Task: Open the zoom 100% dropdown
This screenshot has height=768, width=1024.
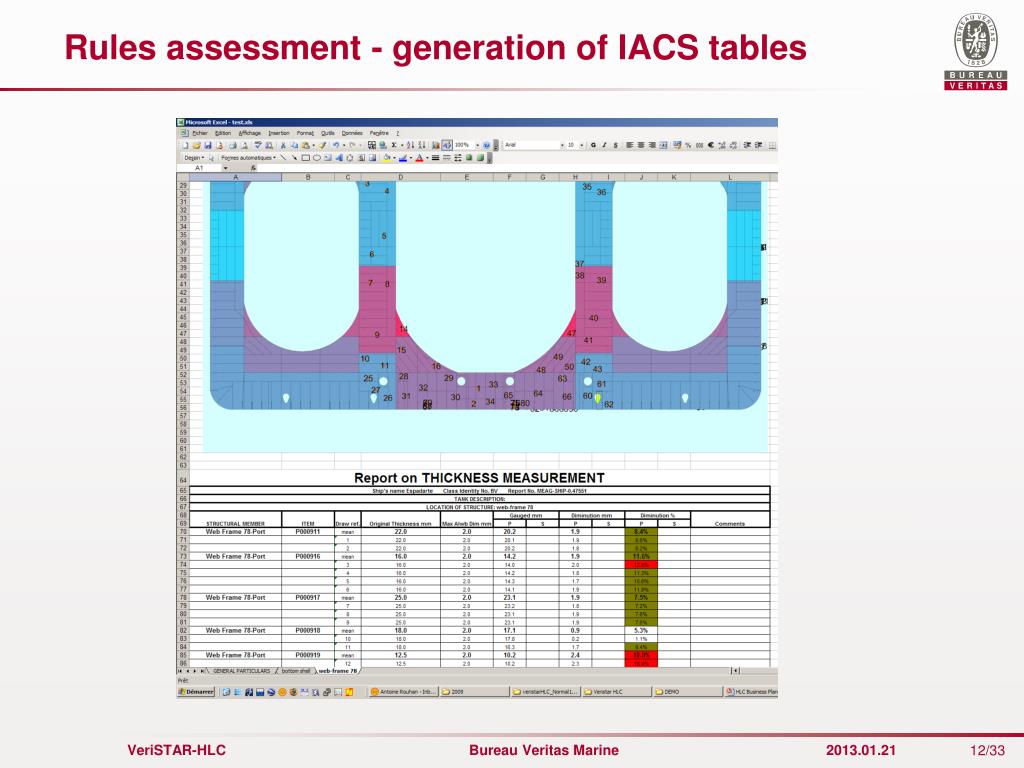Action: coord(477,145)
